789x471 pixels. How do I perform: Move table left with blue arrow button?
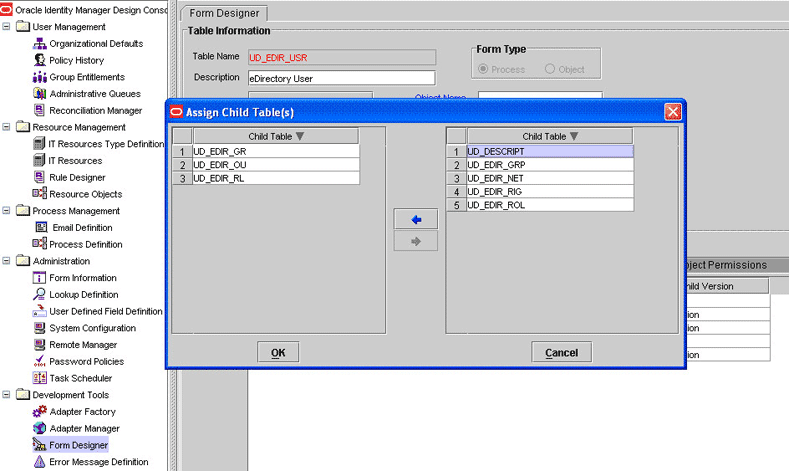(x=416, y=219)
